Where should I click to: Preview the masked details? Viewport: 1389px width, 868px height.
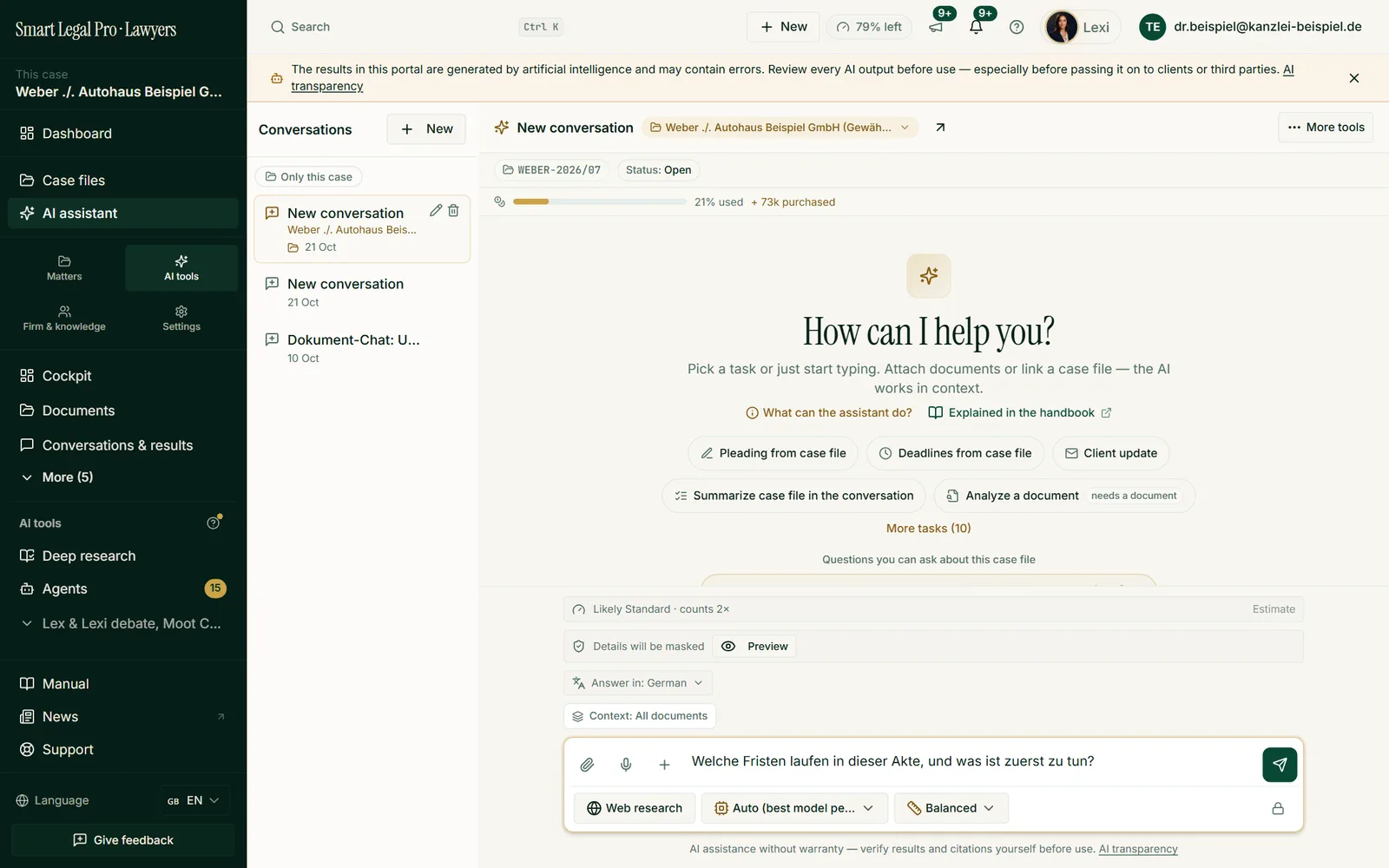755,647
